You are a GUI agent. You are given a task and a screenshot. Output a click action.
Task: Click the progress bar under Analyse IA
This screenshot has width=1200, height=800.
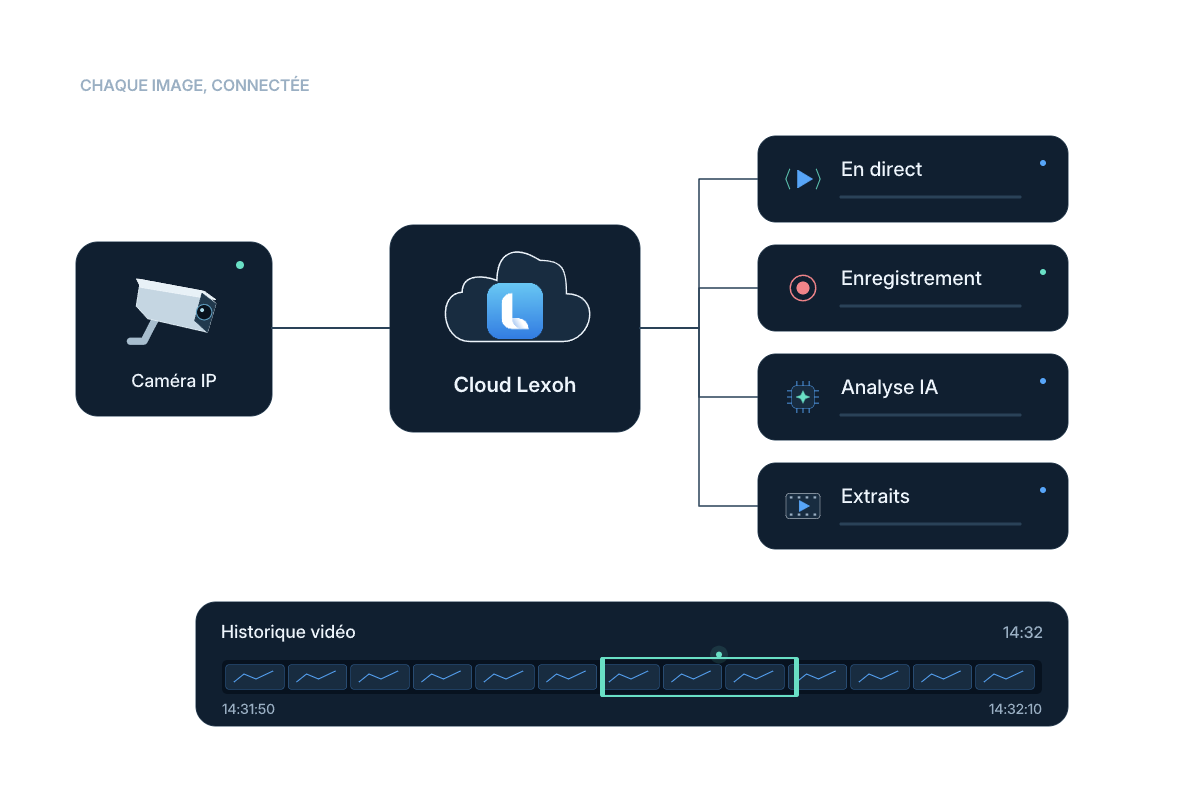coord(930,415)
